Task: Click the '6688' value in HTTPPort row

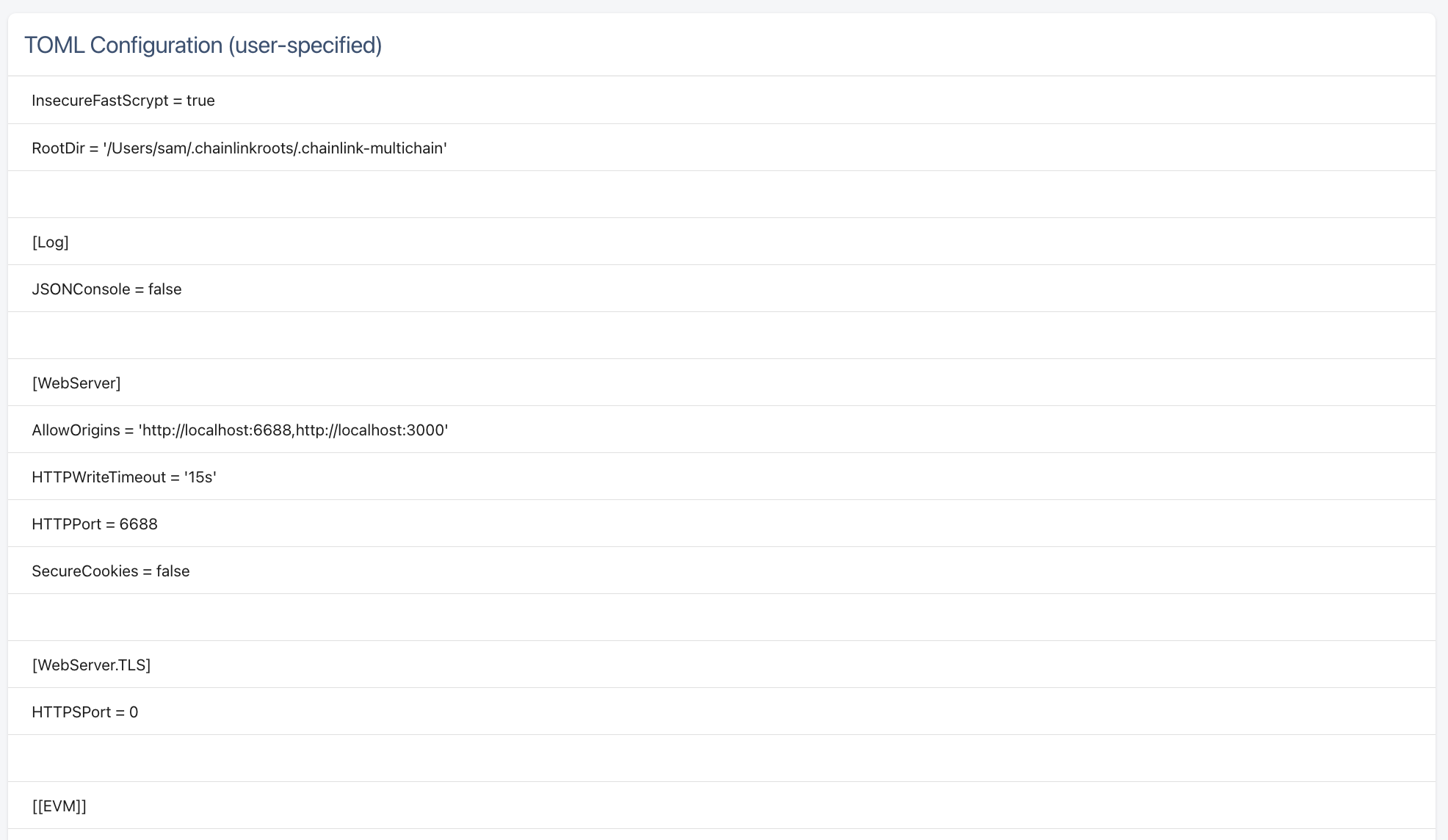Action: click(x=138, y=524)
